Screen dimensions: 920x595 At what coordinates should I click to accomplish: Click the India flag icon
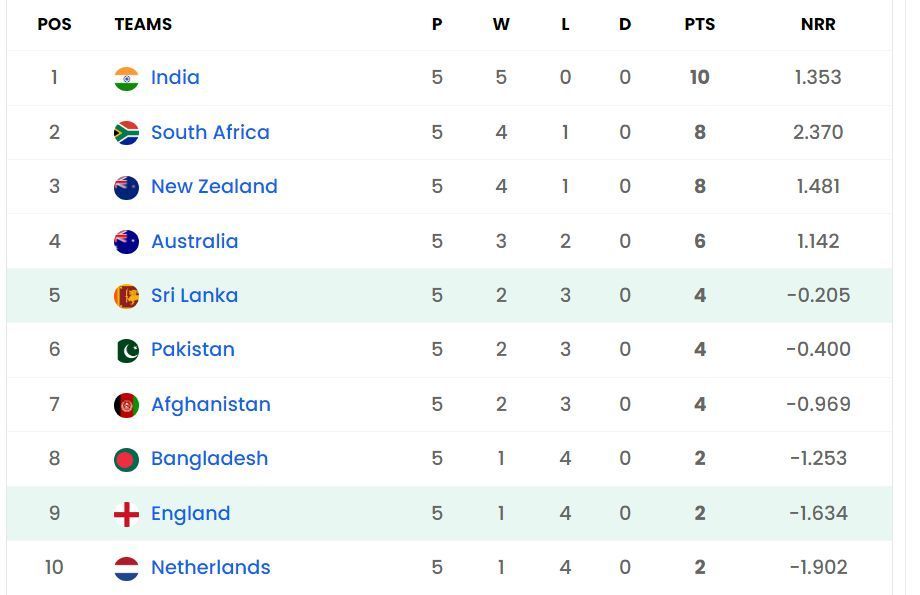pos(126,77)
